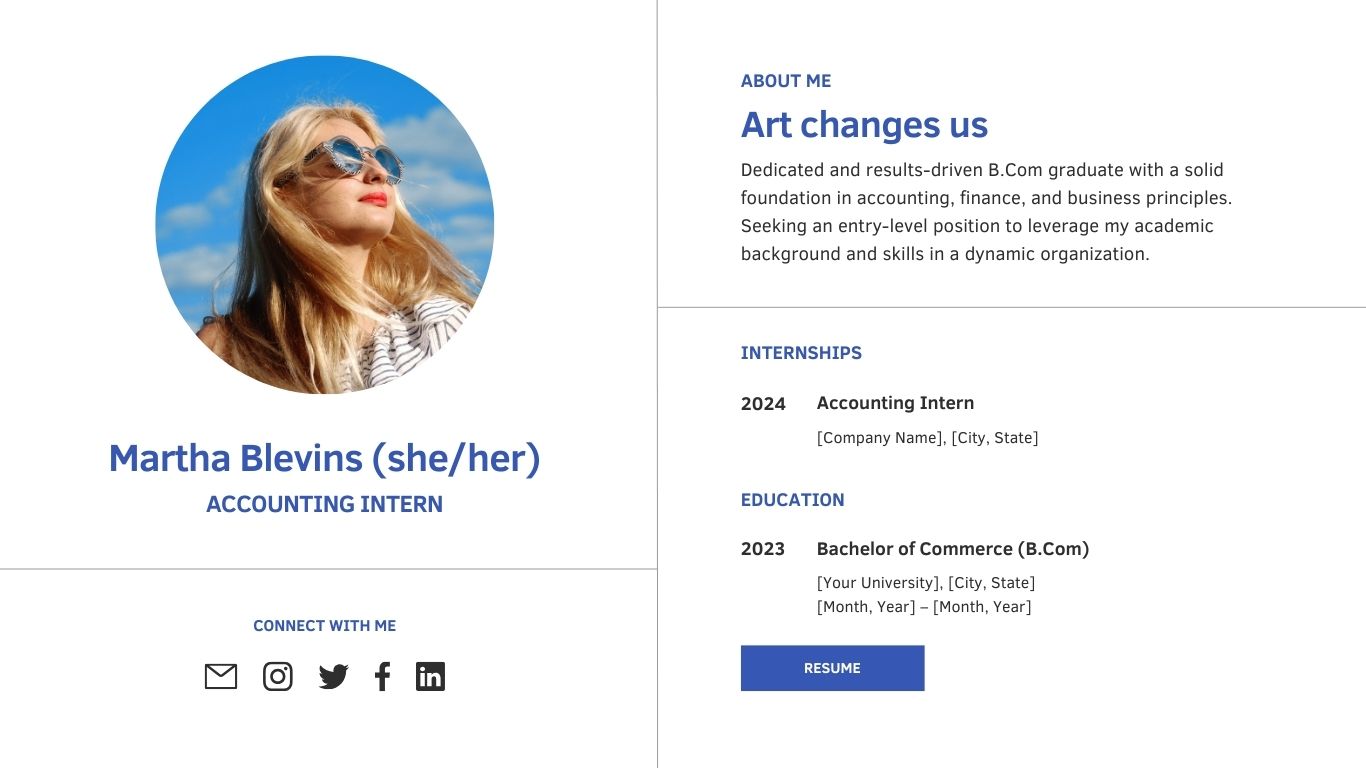The height and width of the screenshot is (768, 1366).
Task: Select the INTERNSHIPS section heading
Action: pyautogui.click(x=800, y=353)
